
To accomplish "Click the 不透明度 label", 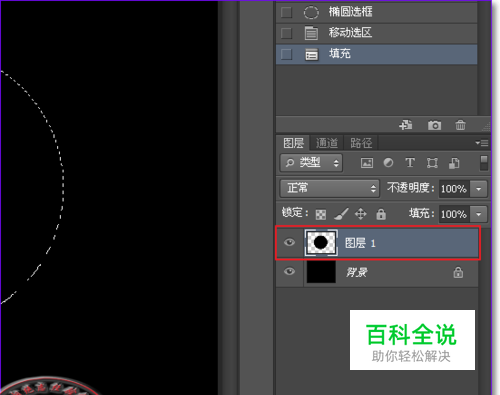I will (411, 188).
